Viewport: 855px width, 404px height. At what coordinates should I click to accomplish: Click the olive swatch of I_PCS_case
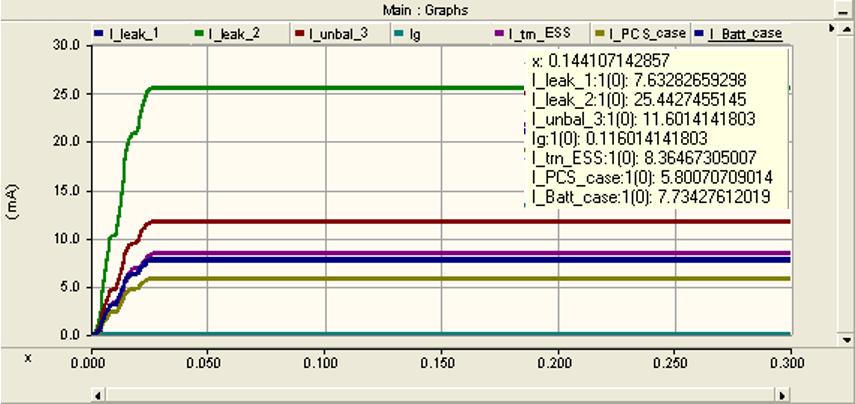coord(600,34)
